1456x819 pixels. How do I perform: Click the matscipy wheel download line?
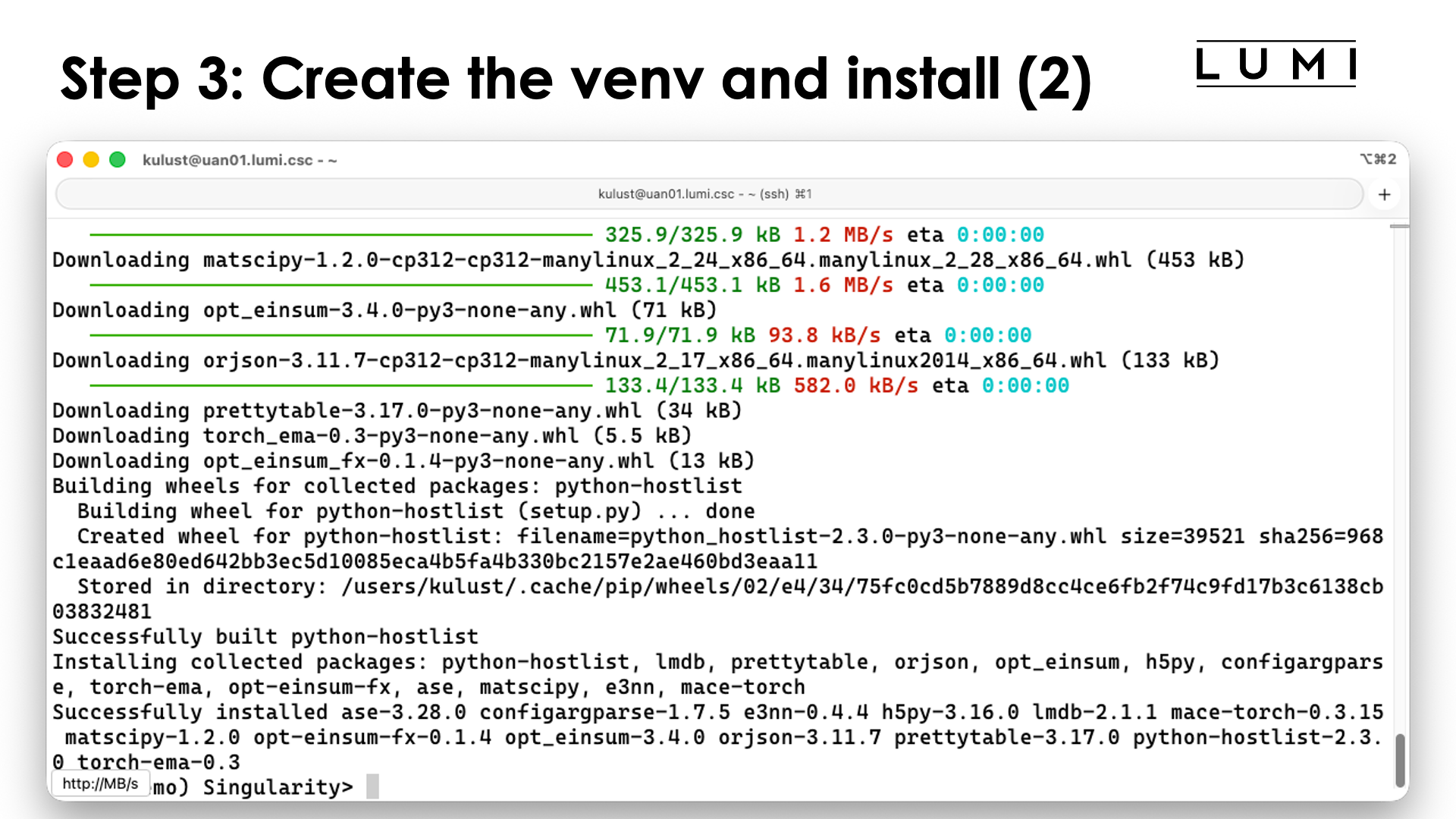(645, 259)
